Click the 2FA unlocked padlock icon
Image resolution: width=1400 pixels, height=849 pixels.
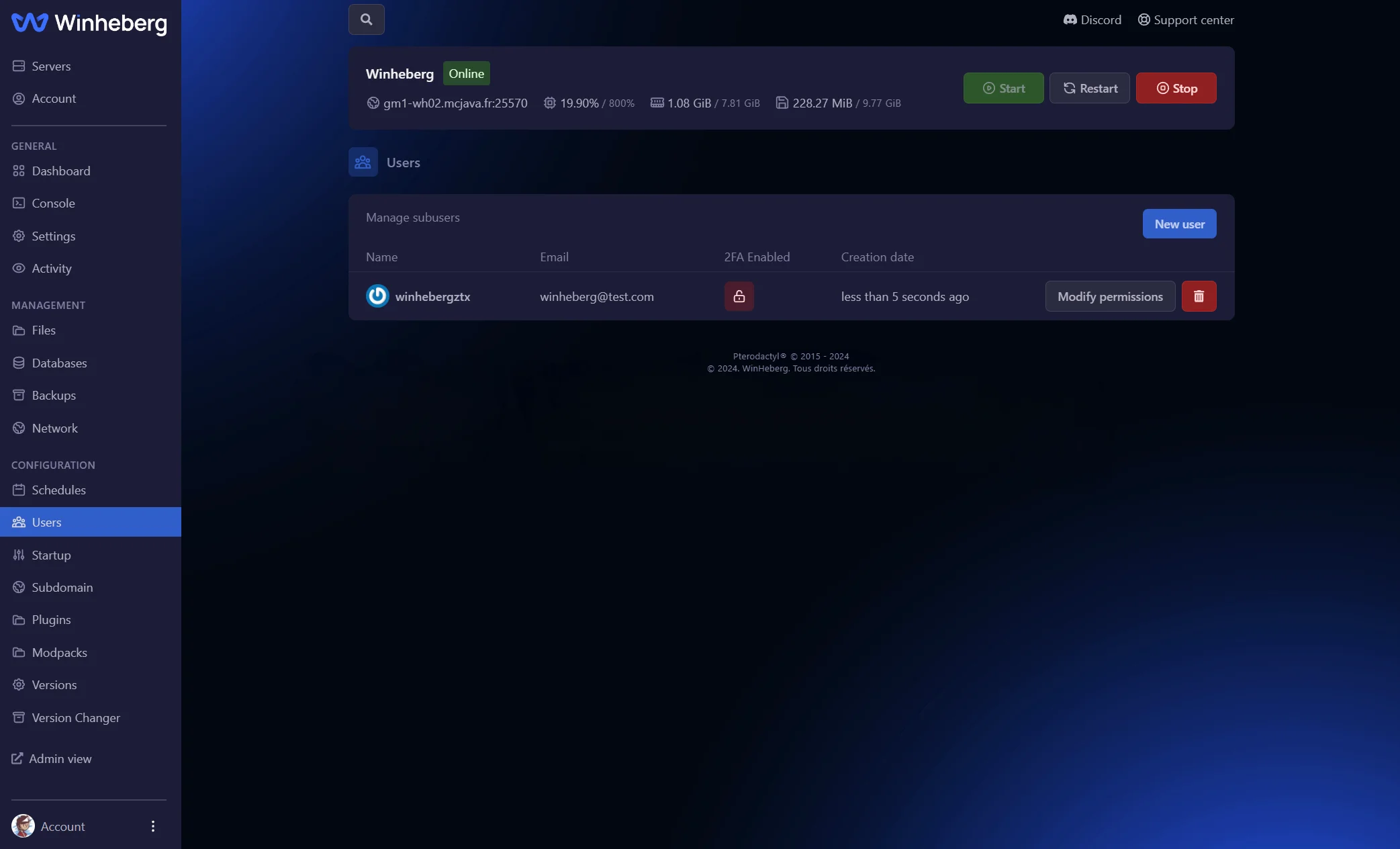[x=739, y=296]
